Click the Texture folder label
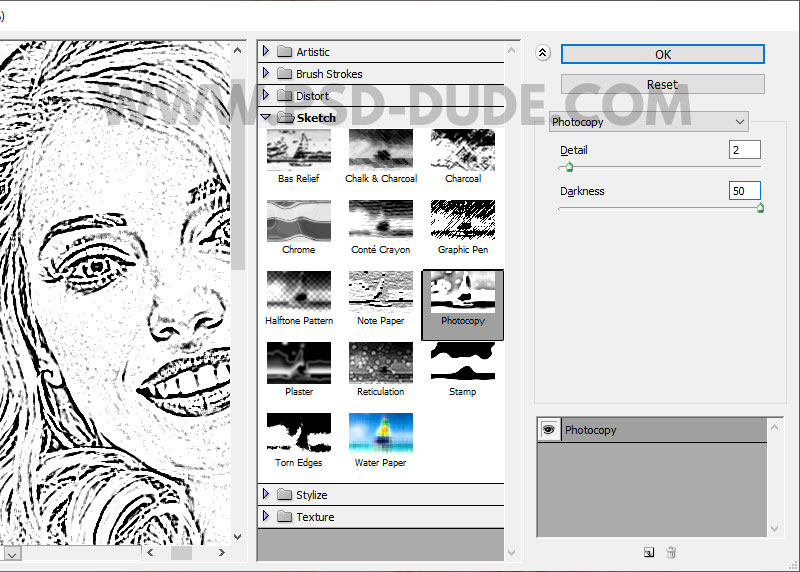 (x=315, y=517)
